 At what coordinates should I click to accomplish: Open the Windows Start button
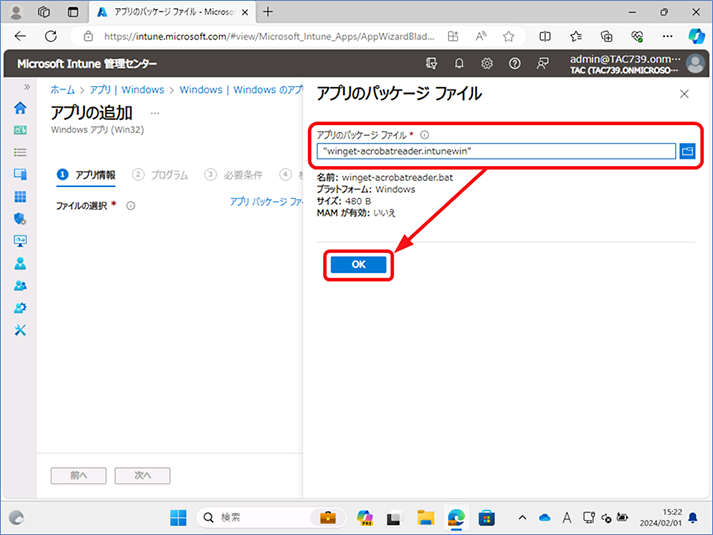(178, 518)
